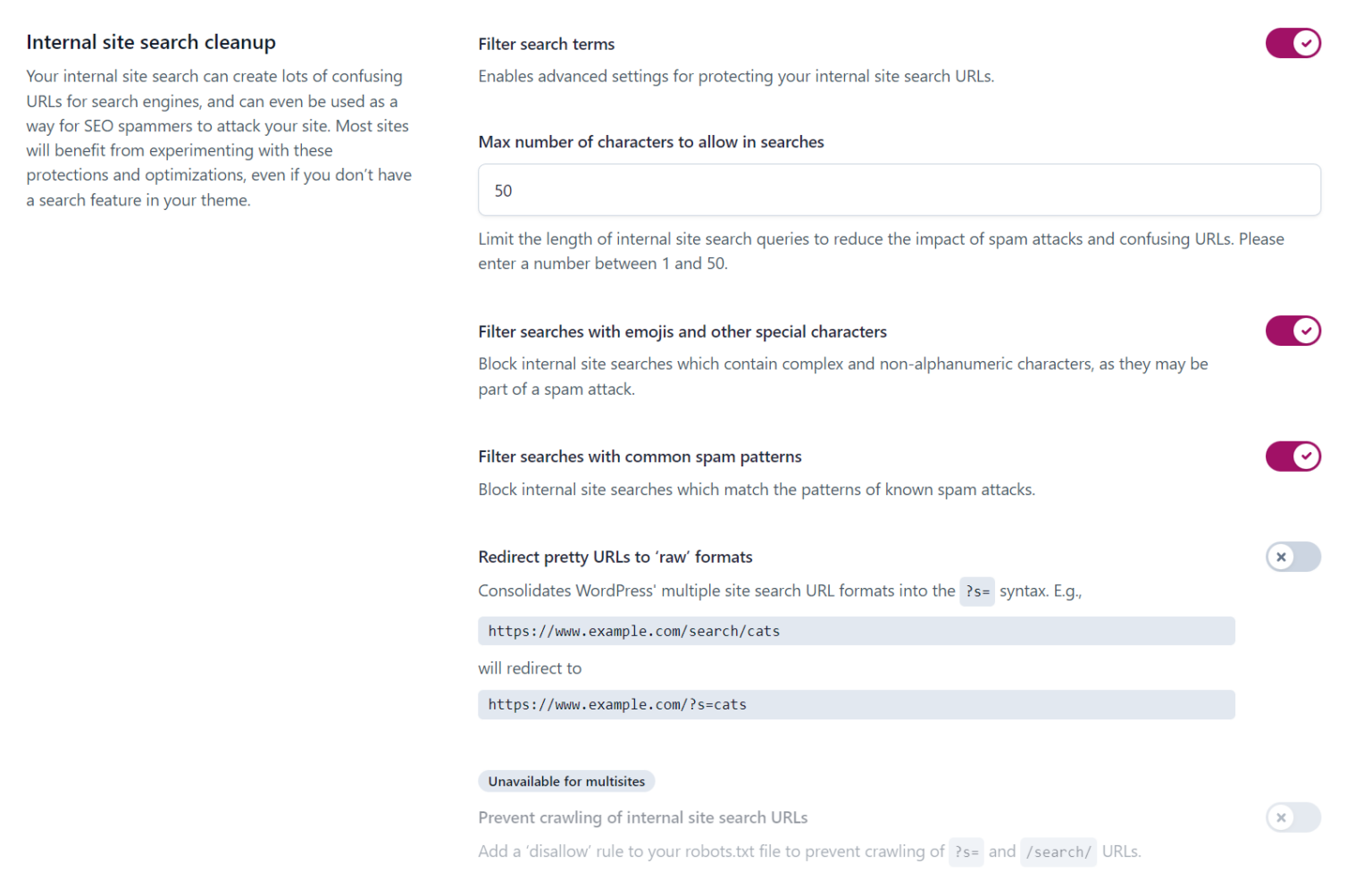Disable Filter searches with common spam patterns
This screenshot has width=1372, height=889.
1293,457
